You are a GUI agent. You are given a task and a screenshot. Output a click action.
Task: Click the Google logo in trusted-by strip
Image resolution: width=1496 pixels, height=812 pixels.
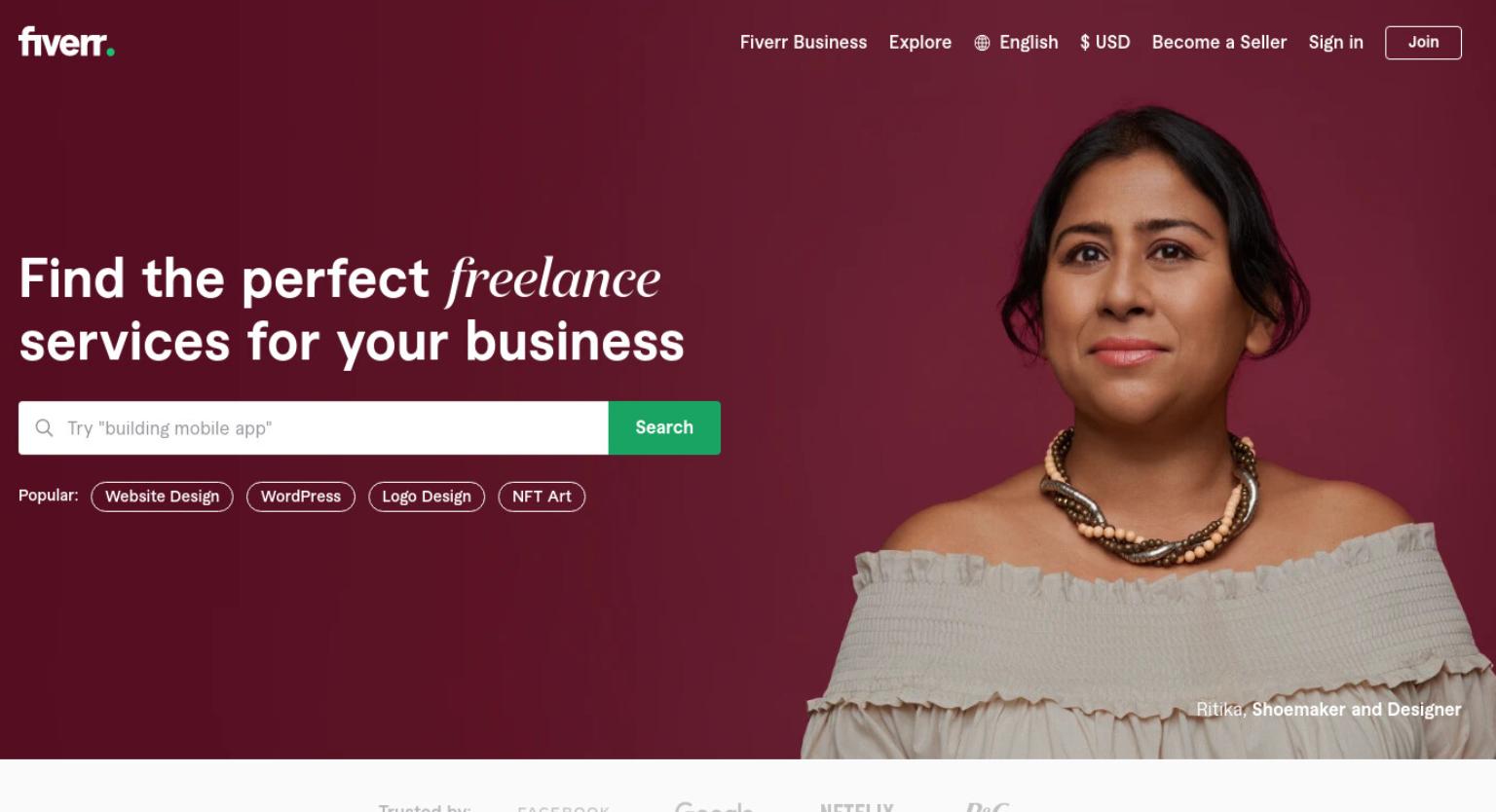click(714, 806)
